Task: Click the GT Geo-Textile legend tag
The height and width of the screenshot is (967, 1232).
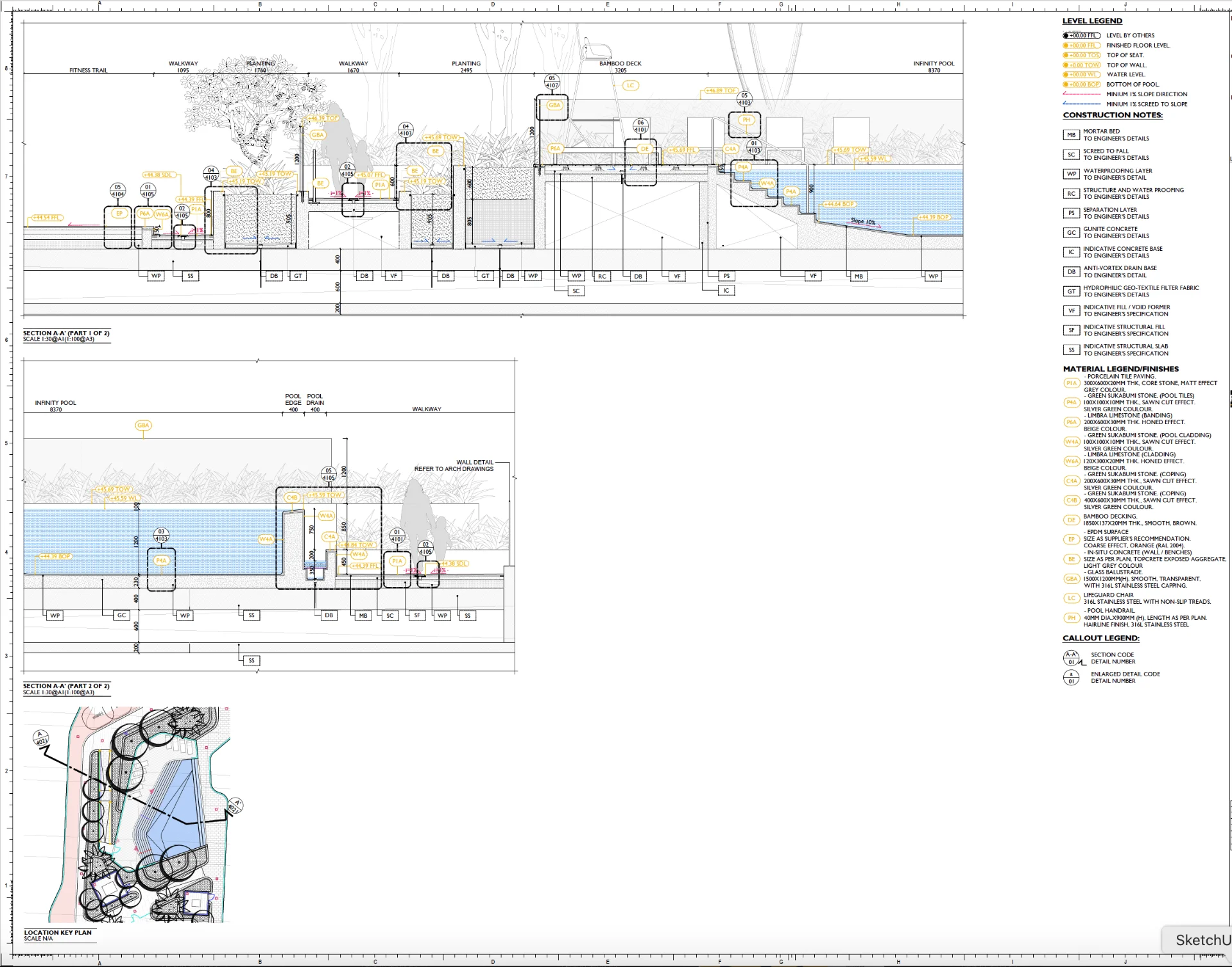Action: click(1071, 291)
